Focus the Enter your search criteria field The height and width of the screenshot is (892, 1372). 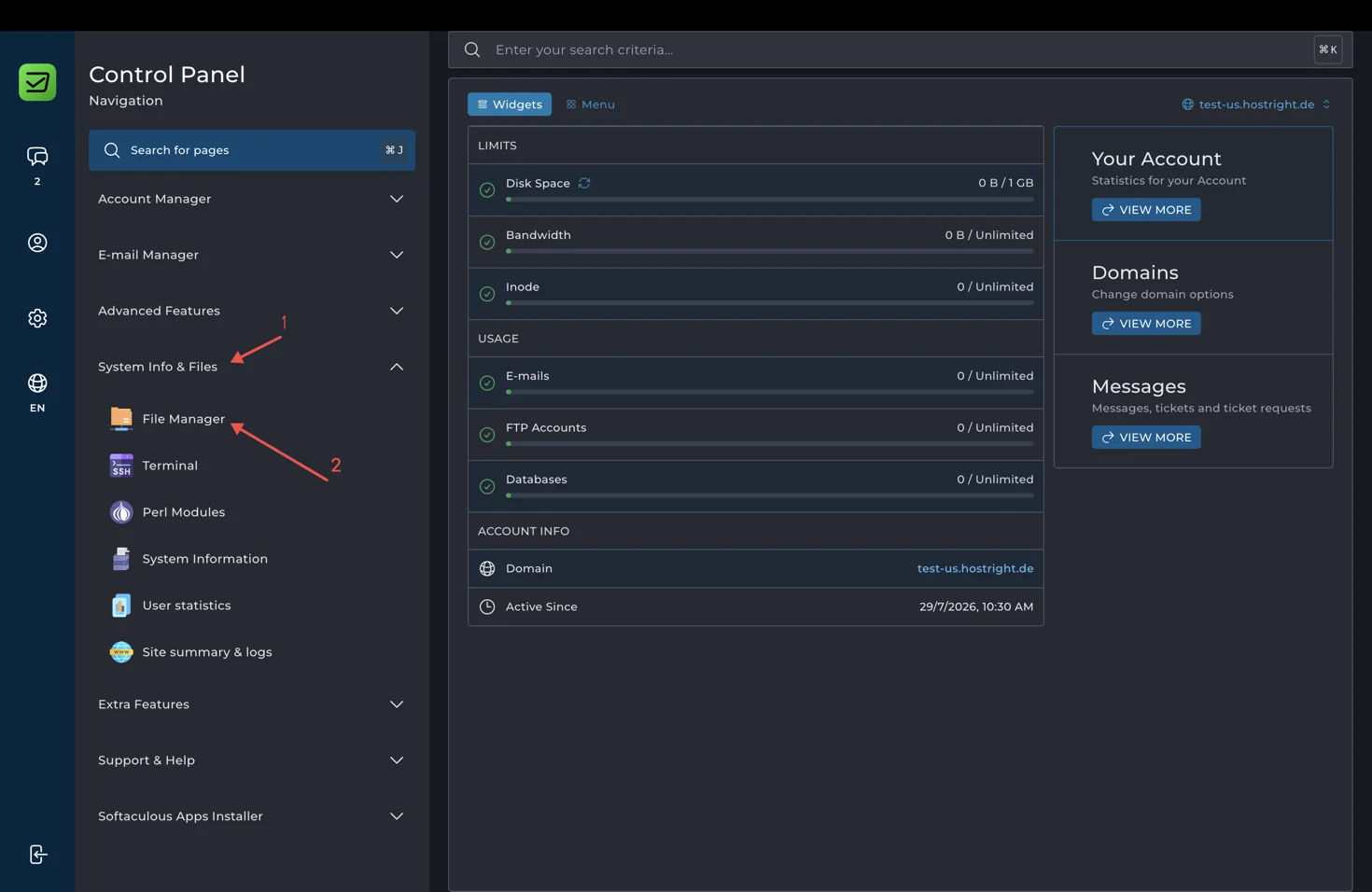(x=901, y=49)
